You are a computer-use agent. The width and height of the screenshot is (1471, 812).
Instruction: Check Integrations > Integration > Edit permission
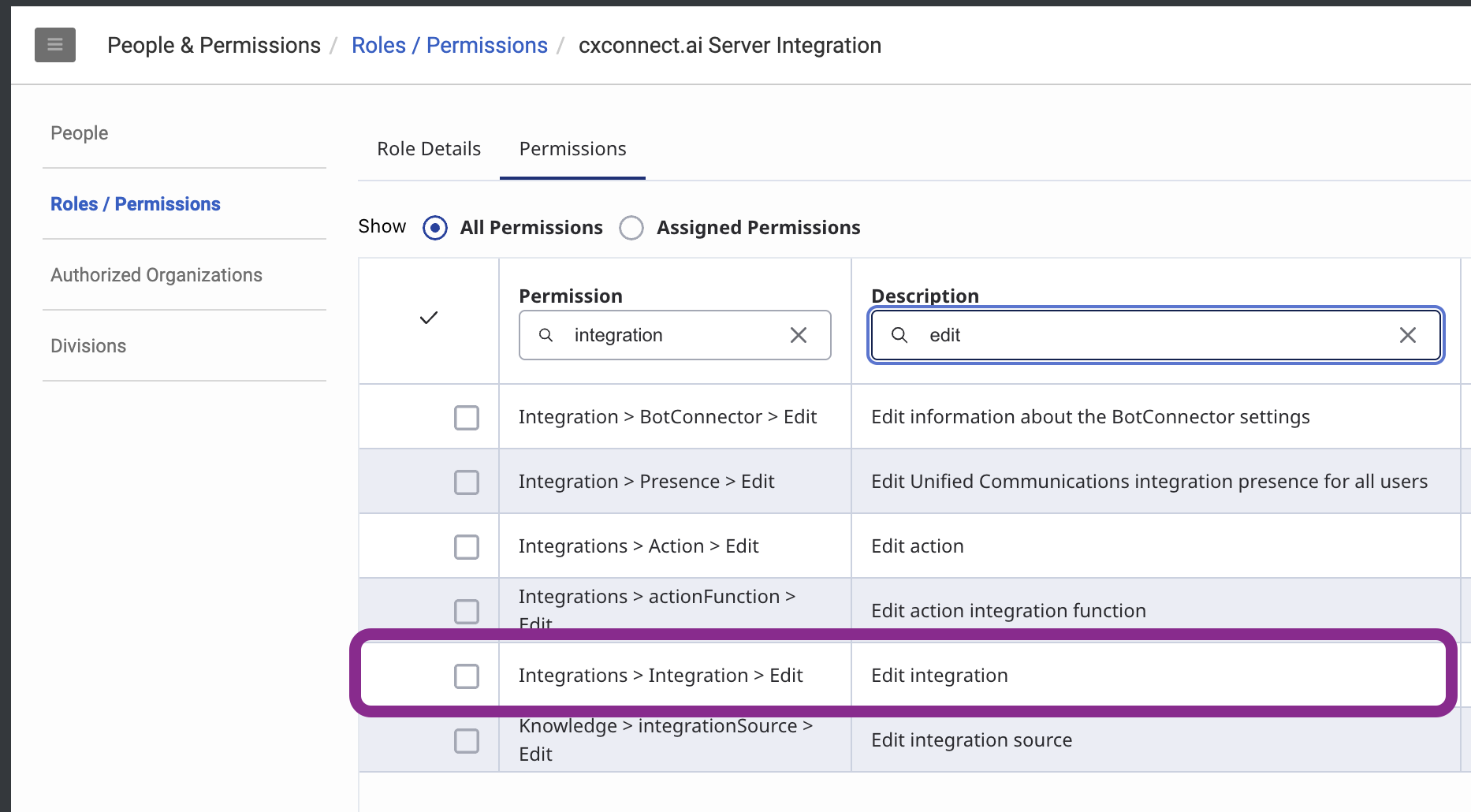467,676
